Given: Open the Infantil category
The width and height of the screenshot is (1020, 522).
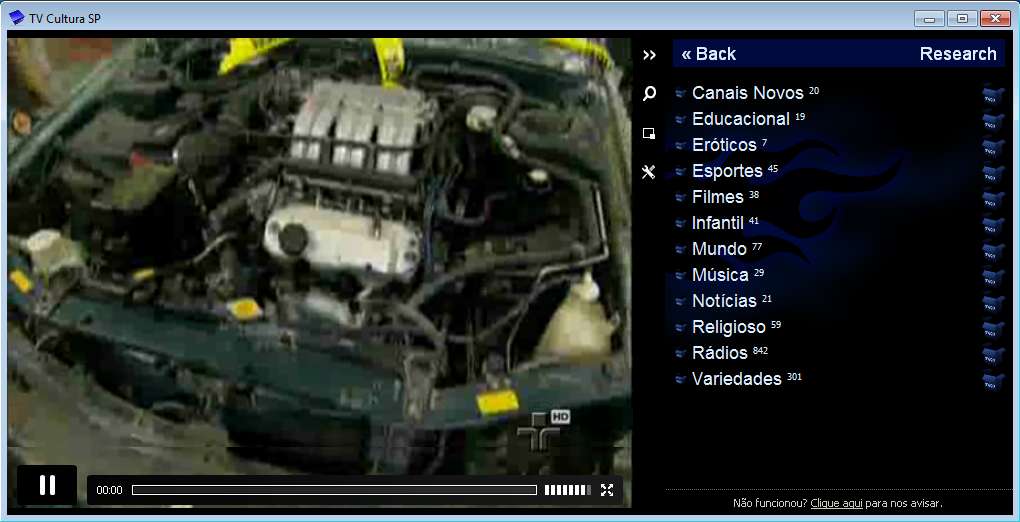Looking at the screenshot, I should [x=718, y=223].
